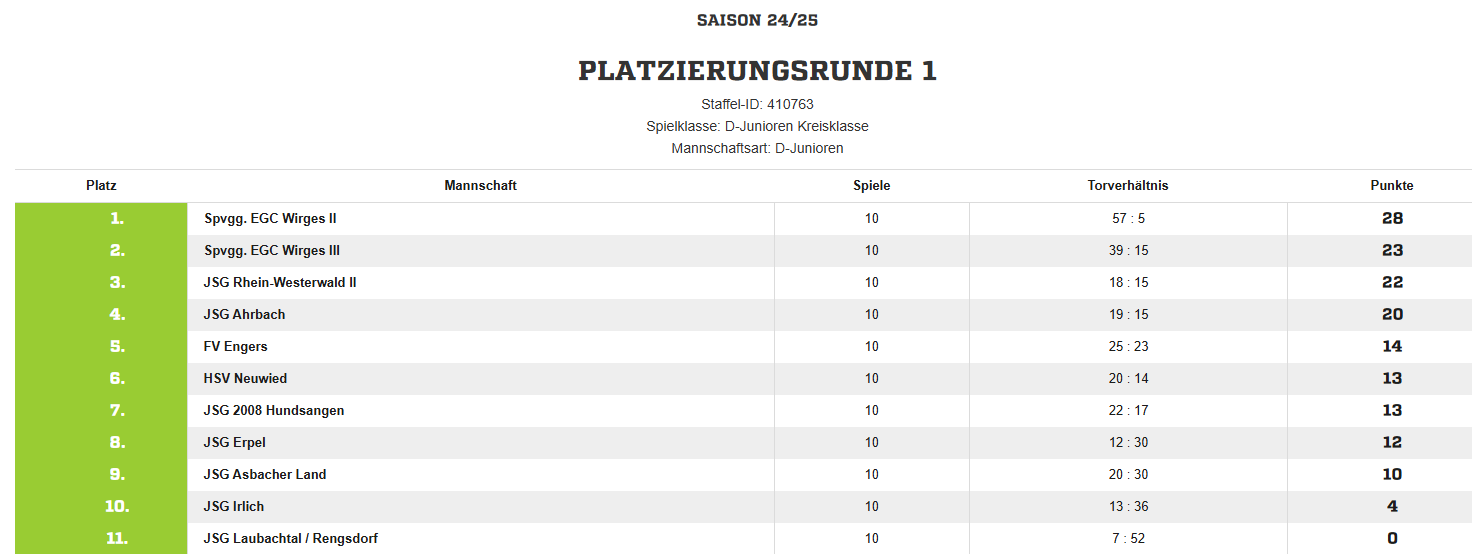Select the FV Engers team name
Screen dimensions: 1472x554
pos(236,347)
